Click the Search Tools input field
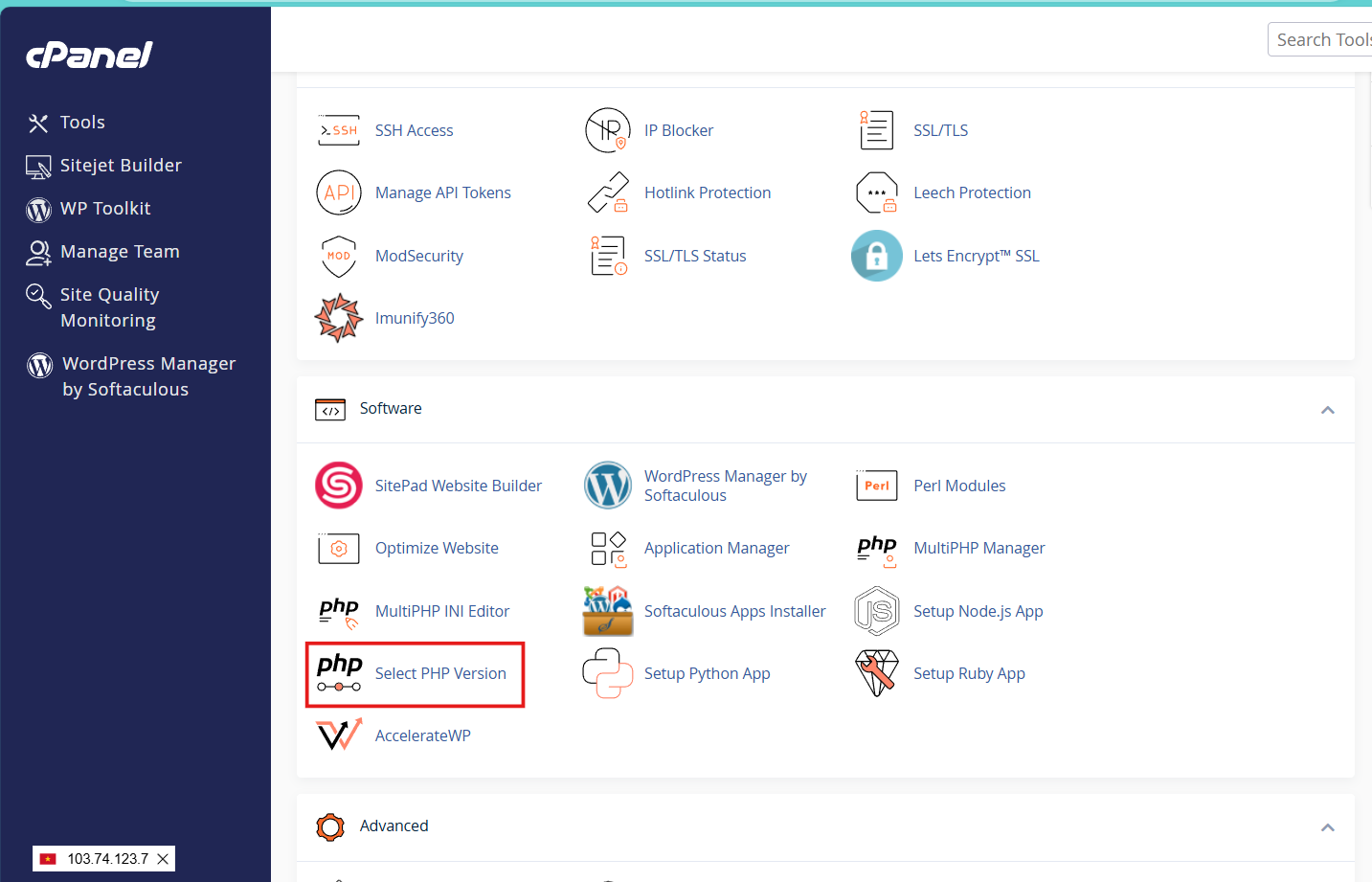 click(x=1320, y=39)
